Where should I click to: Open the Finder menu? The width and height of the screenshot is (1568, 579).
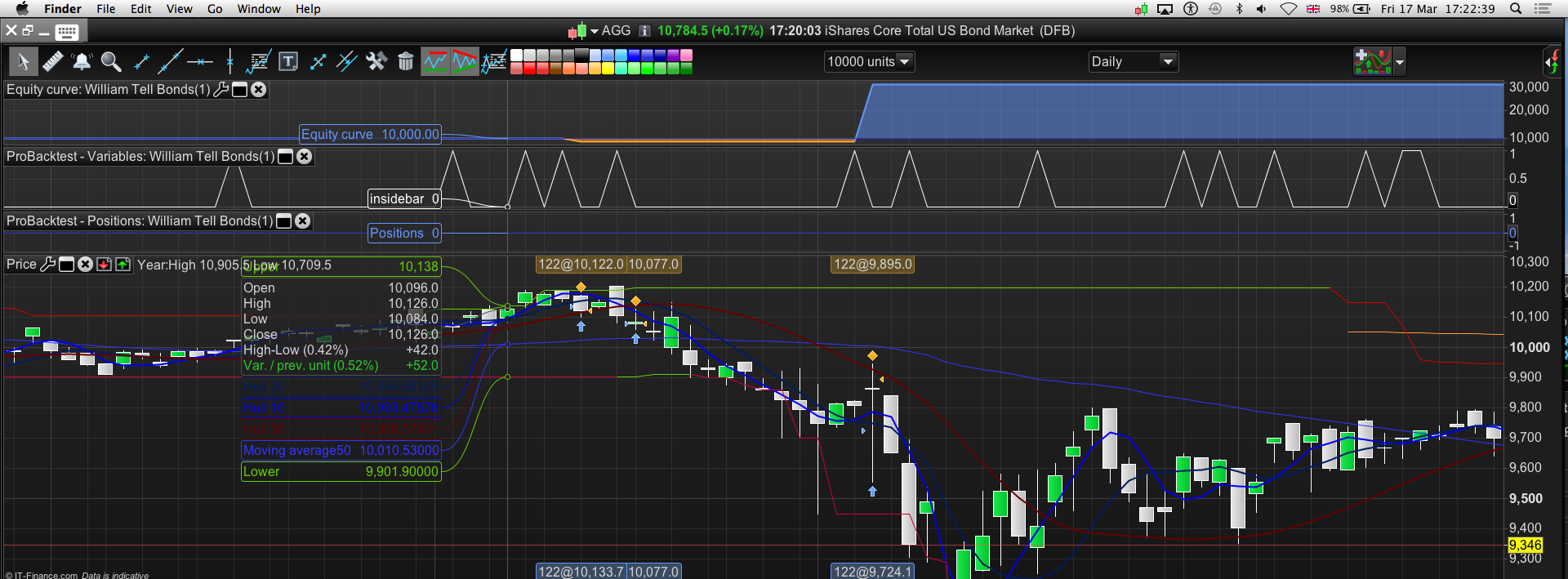(x=63, y=9)
